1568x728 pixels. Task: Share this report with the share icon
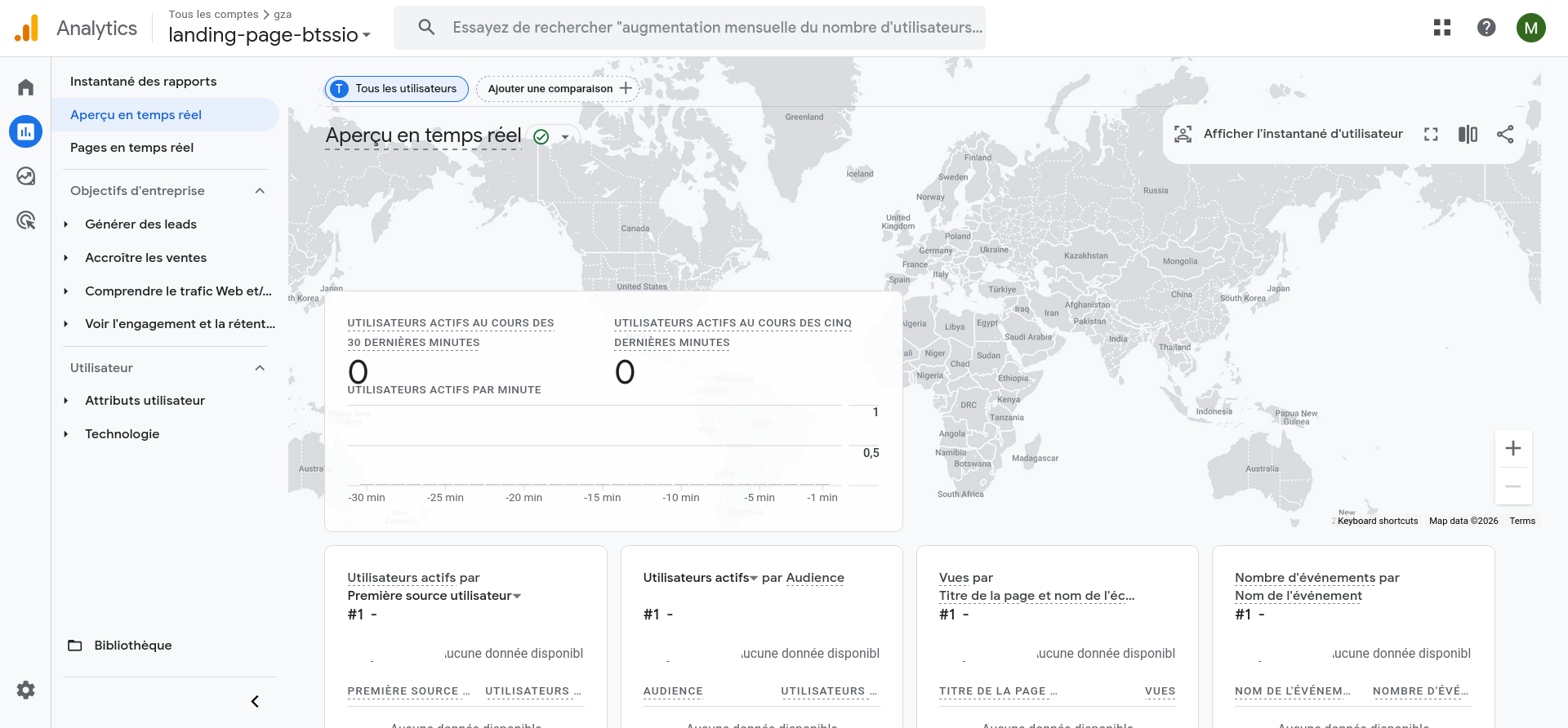tap(1505, 134)
